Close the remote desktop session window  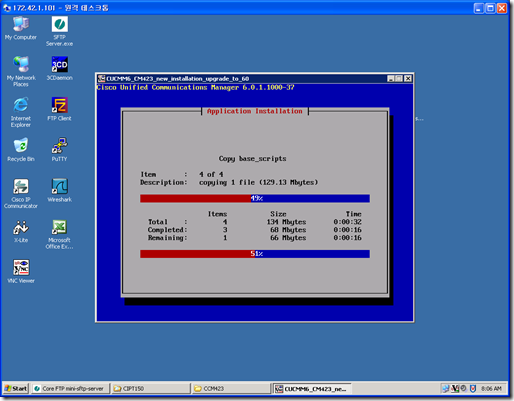(502, 8)
